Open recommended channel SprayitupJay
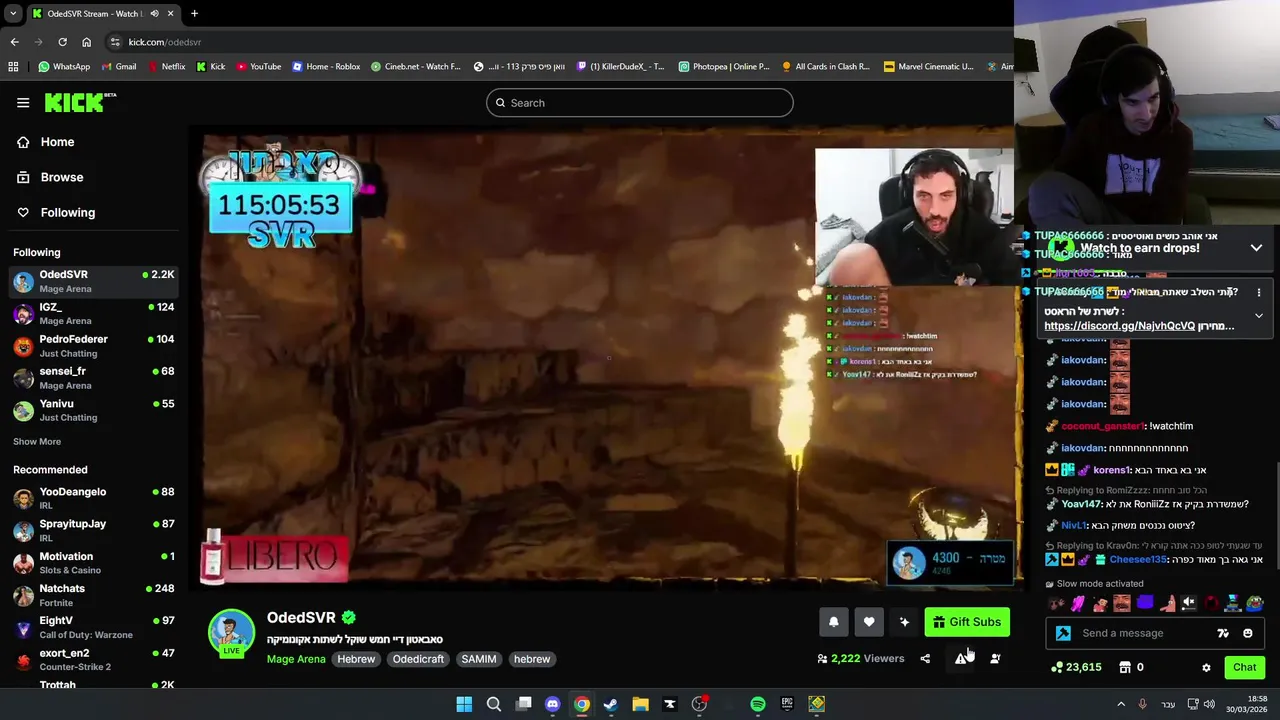This screenshot has height=720, width=1280. (x=94, y=530)
